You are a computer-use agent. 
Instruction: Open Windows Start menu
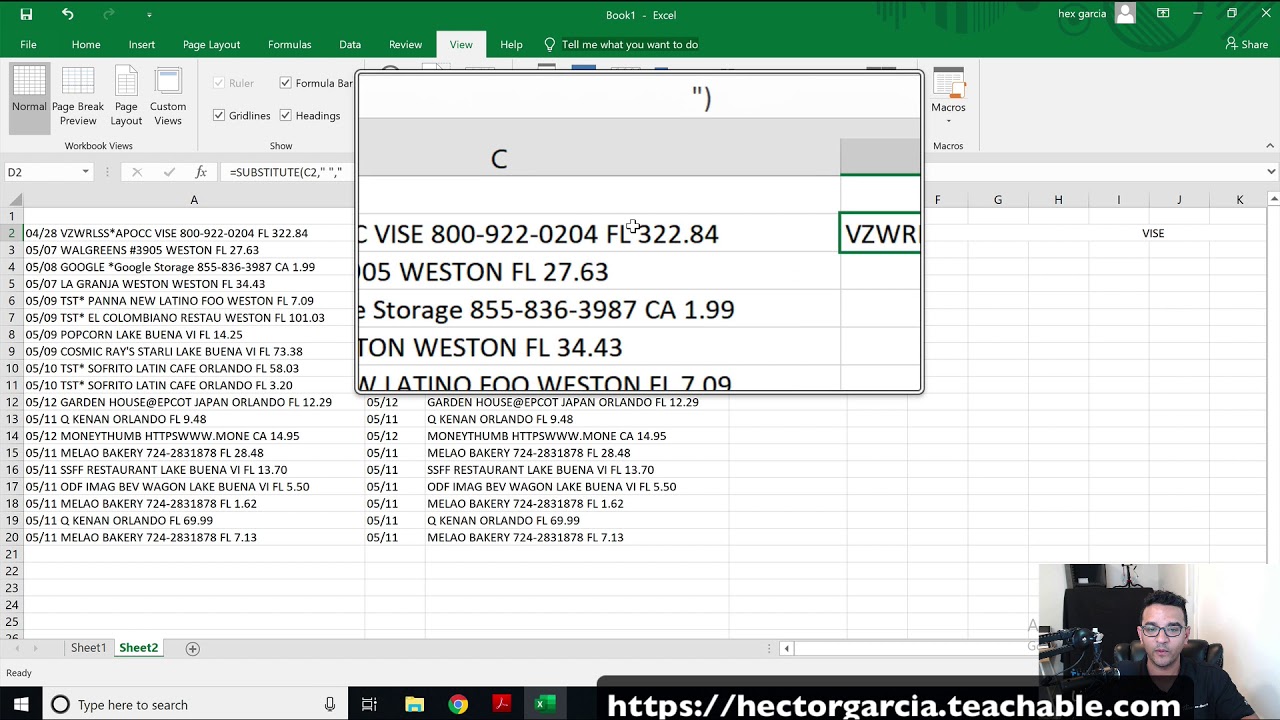click(21, 705)
